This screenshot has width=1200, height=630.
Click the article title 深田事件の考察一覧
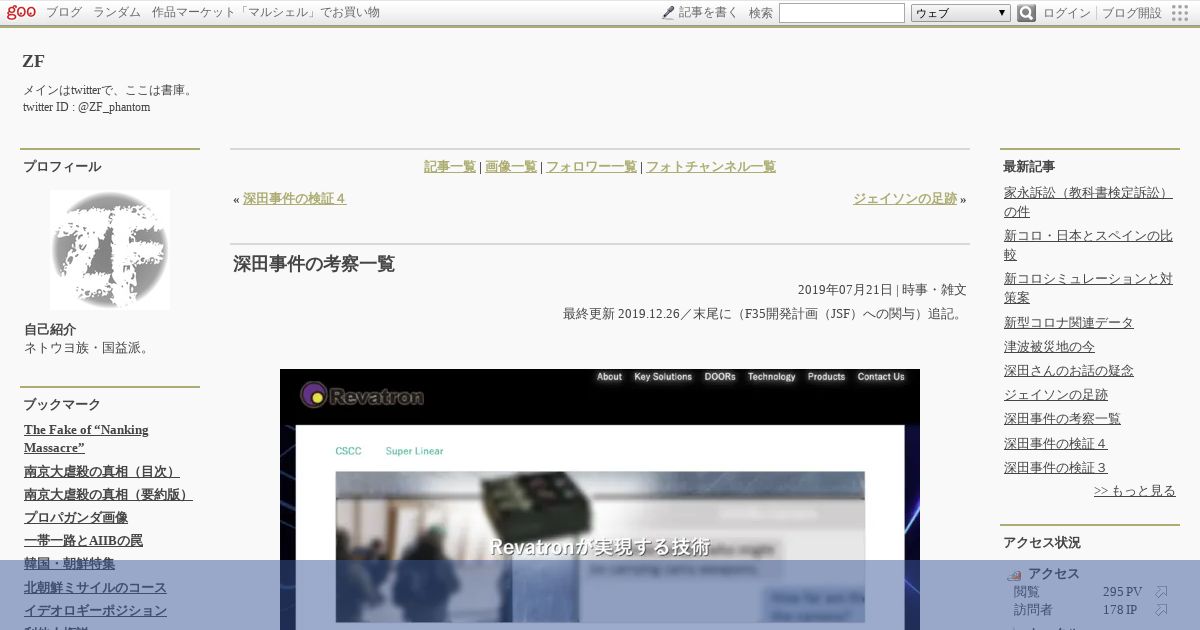pos(314,264)
